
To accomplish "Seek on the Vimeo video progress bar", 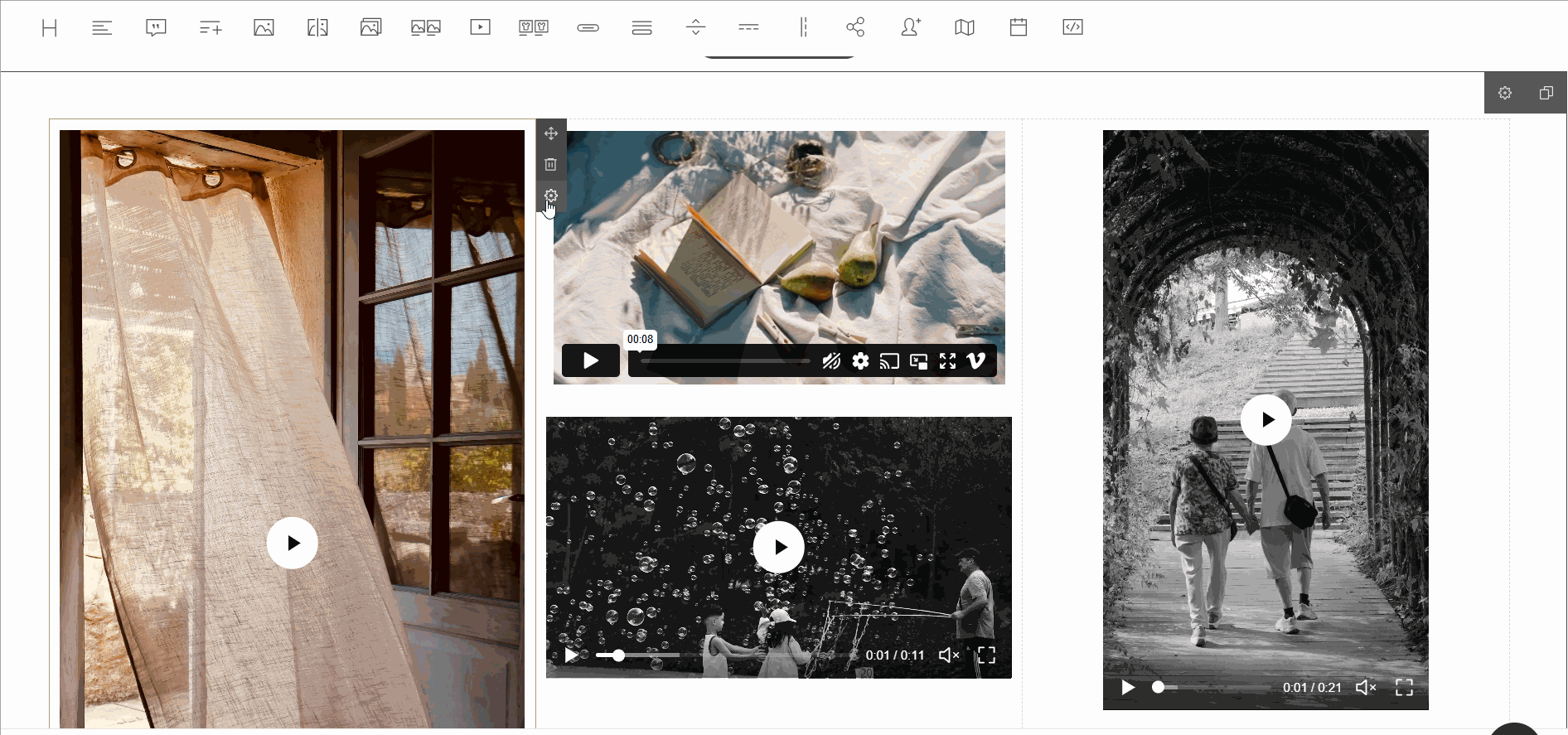I will click(725, 361).
